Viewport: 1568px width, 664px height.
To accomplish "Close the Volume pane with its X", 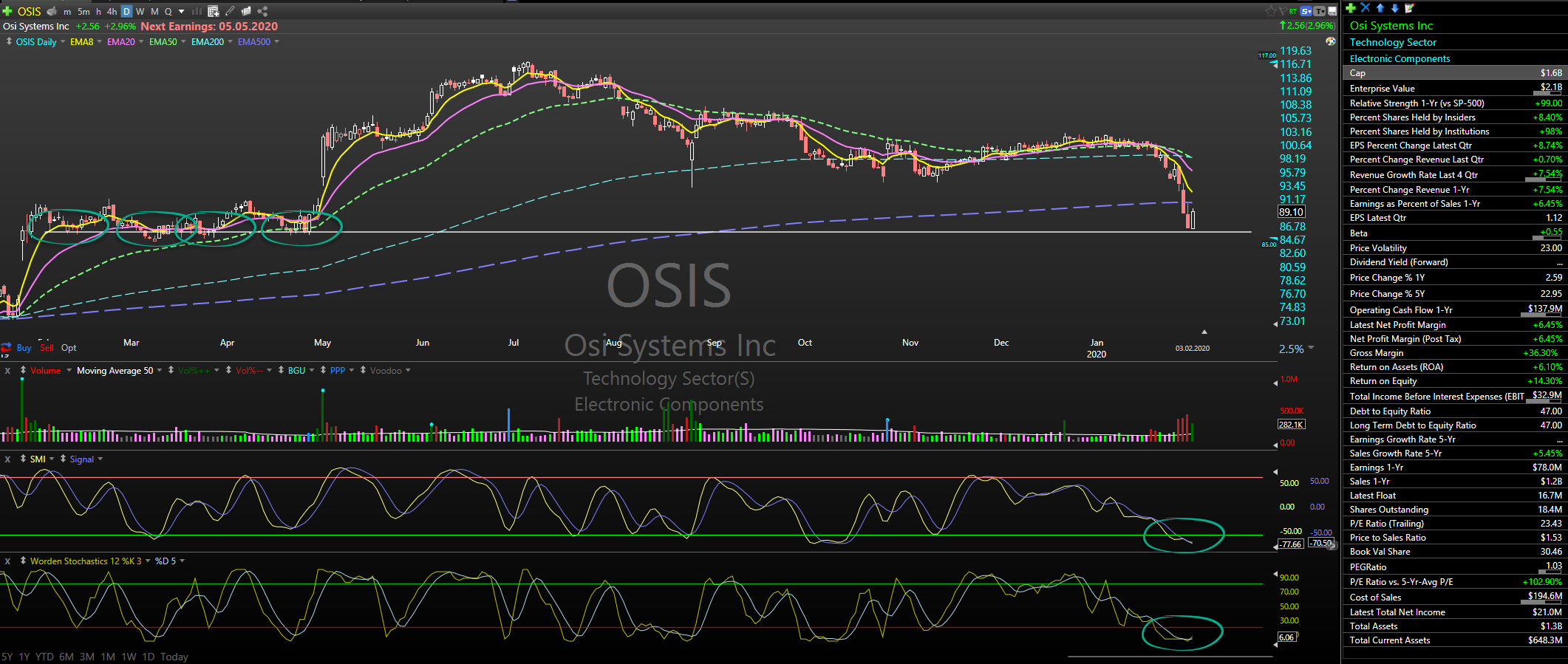I will point(7,371).
